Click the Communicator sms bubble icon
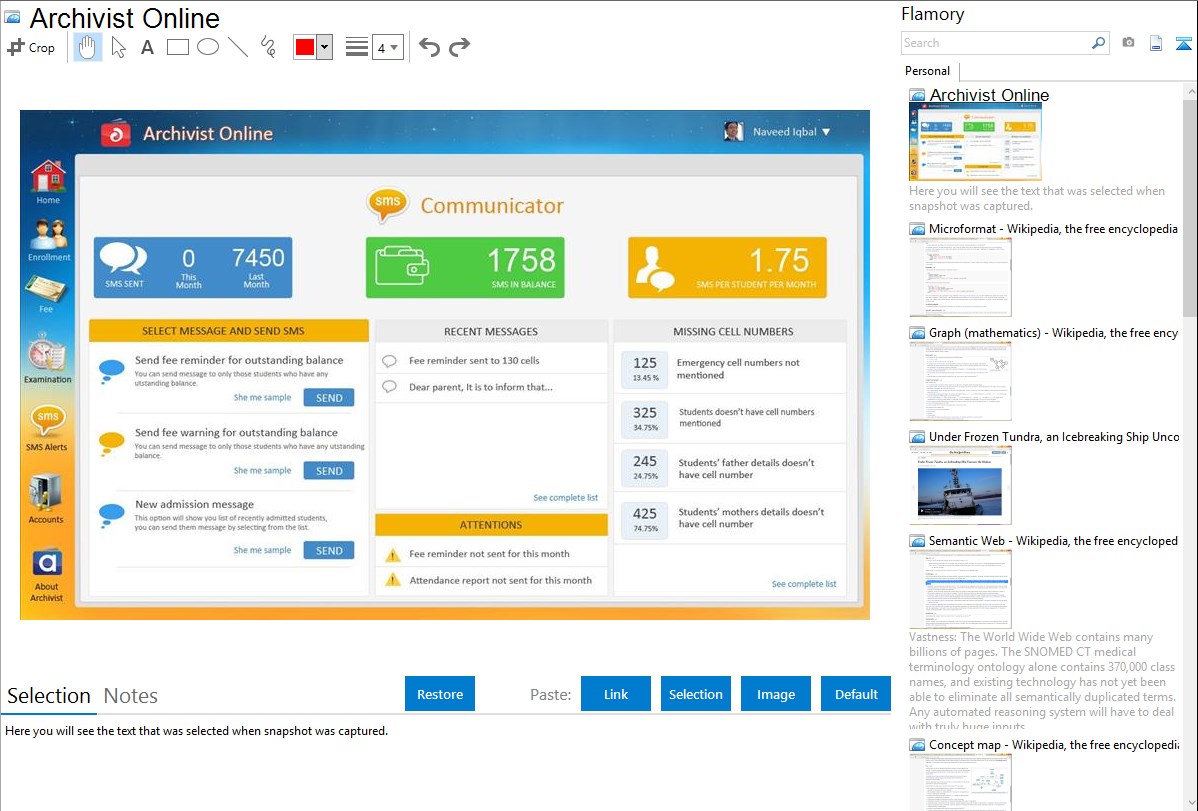This screenshot has height=811, width=1198. 387,205
